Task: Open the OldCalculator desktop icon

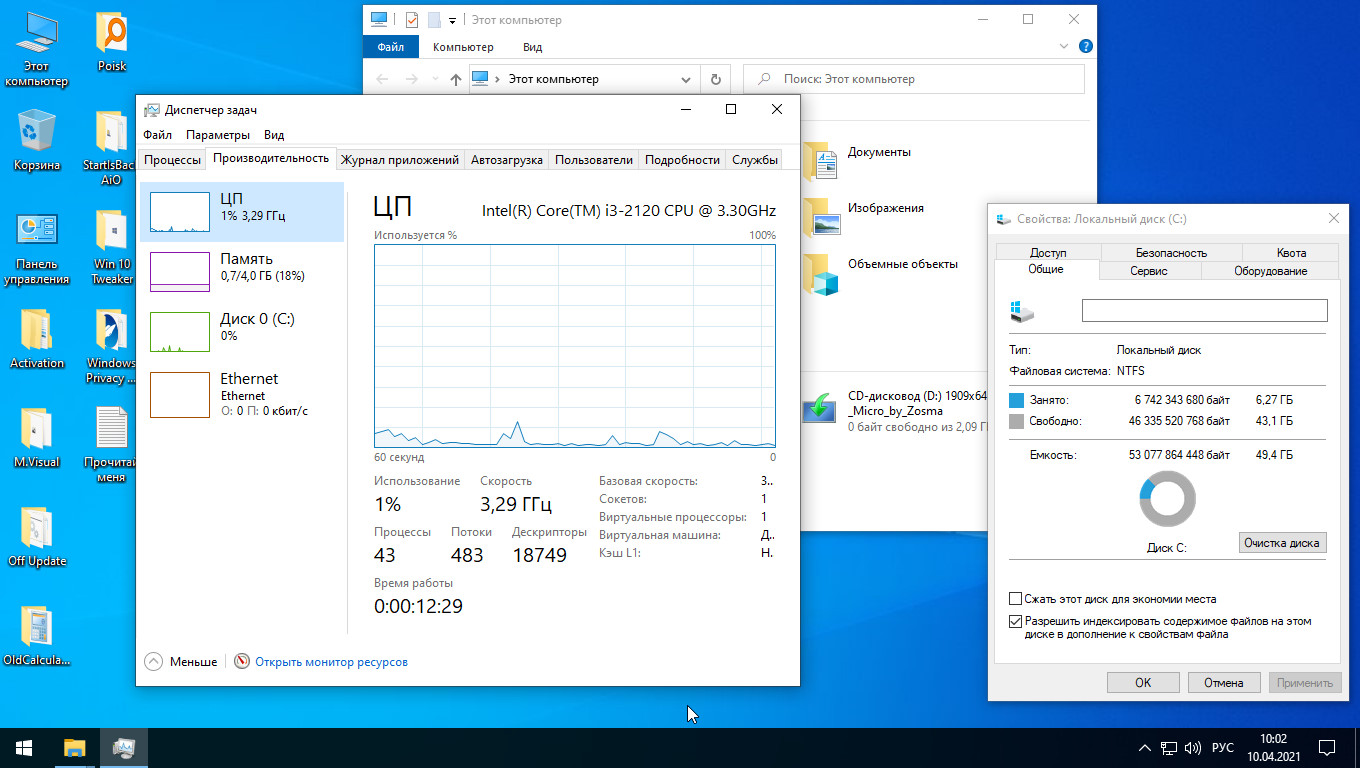Action: [x=37, y=627]
